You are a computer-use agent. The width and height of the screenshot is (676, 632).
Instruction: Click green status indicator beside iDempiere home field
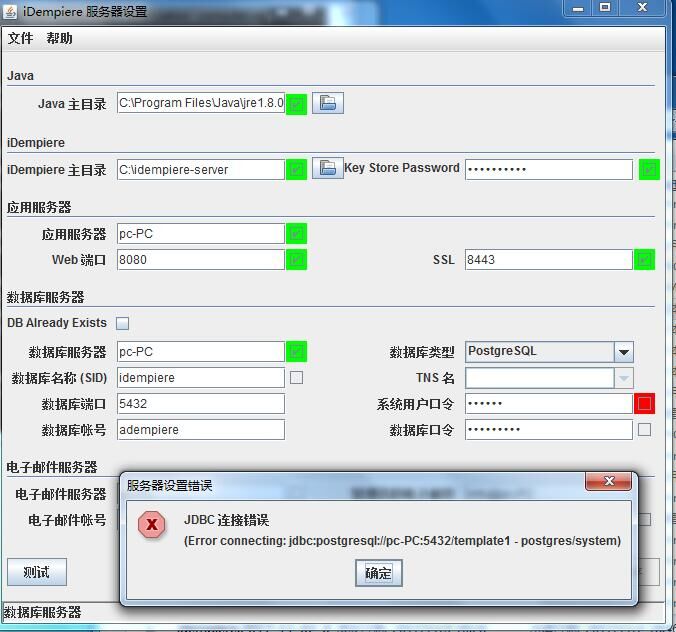(x=296, y=169)
